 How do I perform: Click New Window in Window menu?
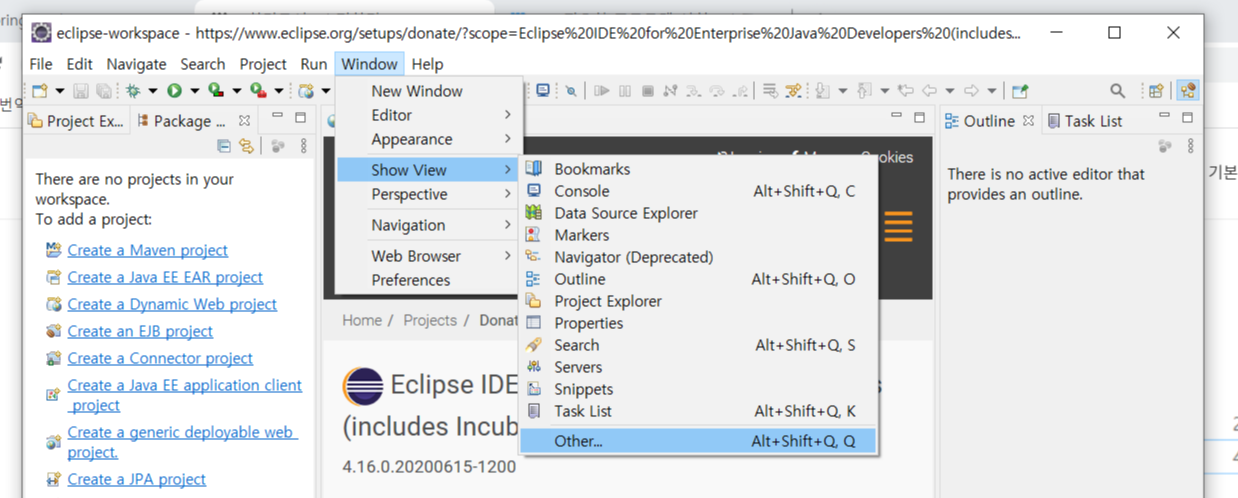[428, 91]
